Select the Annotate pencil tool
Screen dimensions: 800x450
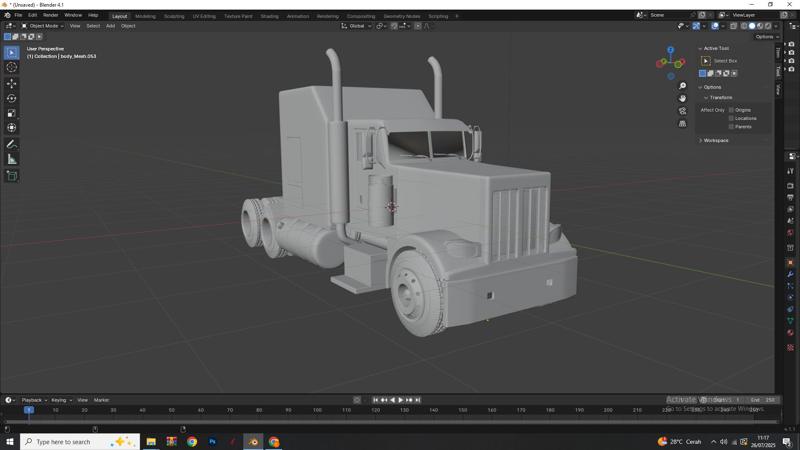coord(12,144)
